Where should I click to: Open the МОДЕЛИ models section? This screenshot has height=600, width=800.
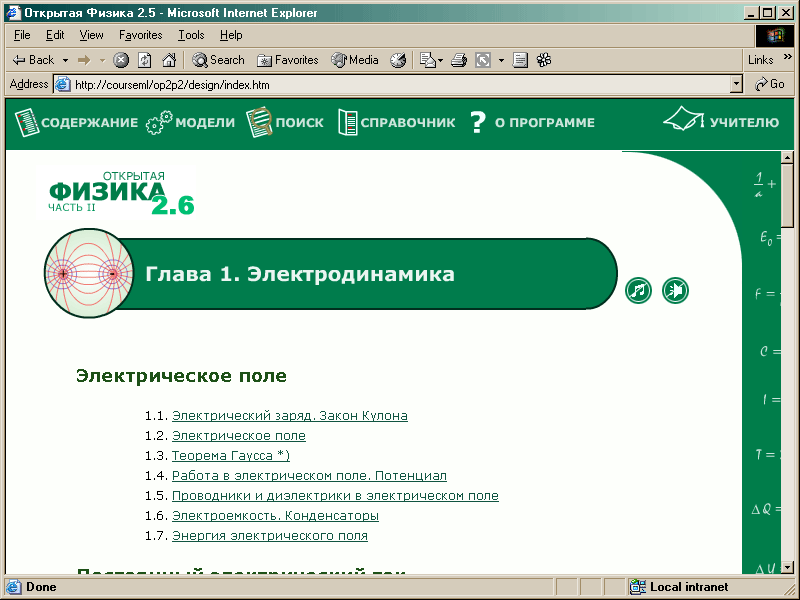coord(190,122)
